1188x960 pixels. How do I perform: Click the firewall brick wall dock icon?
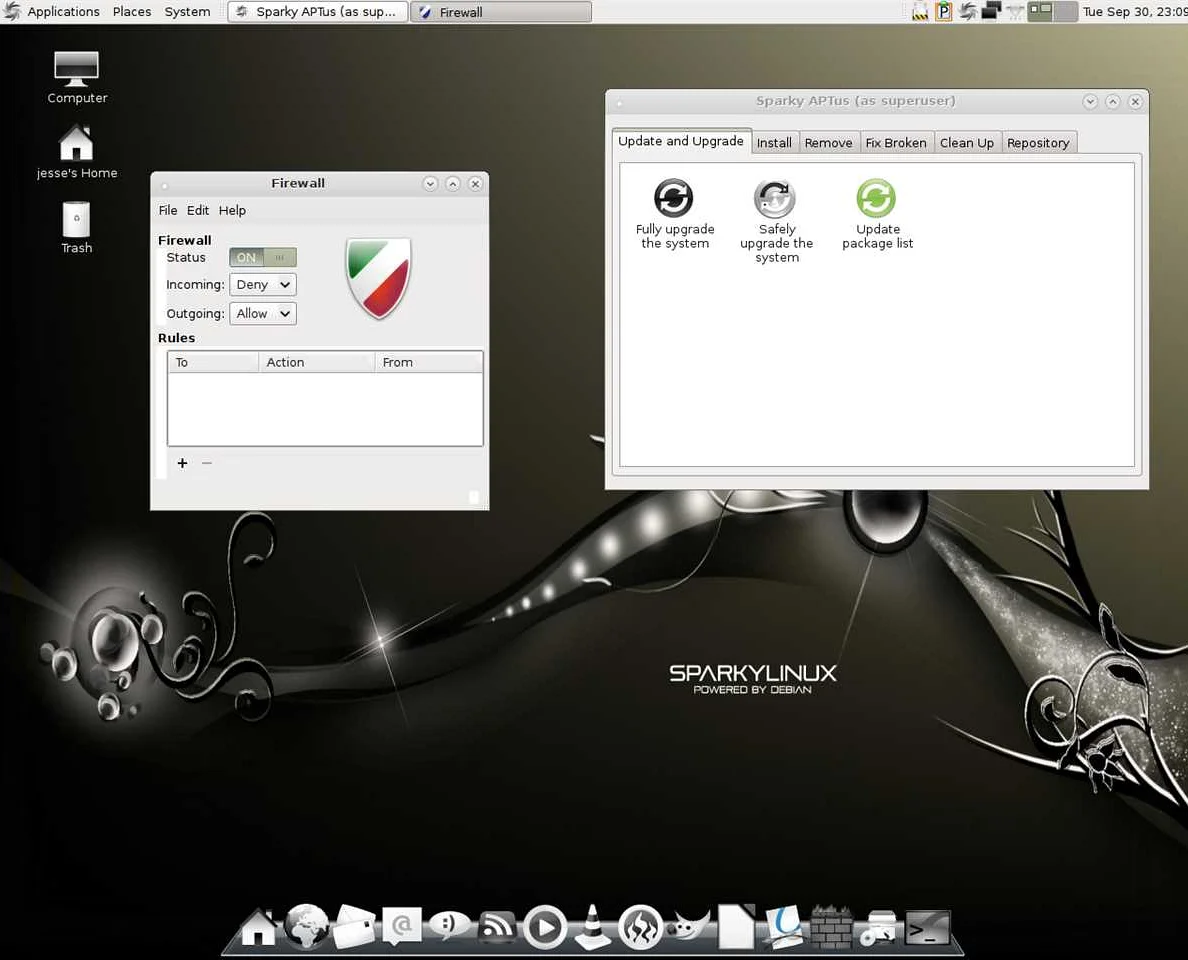(x=831, y=927)
